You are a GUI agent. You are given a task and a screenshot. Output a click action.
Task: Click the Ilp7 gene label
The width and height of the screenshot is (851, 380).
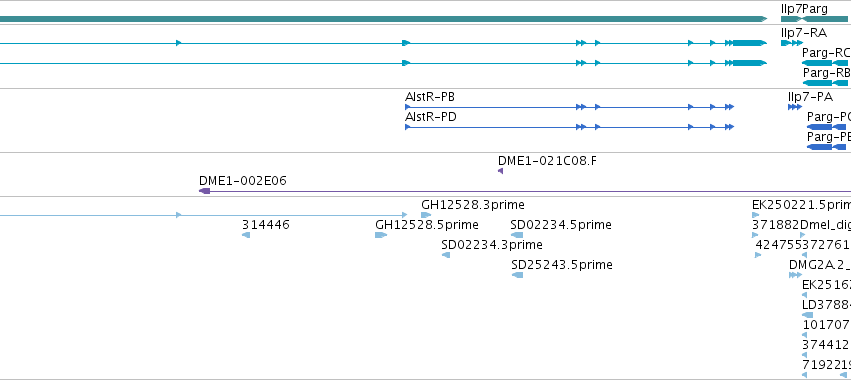(790, 9)
